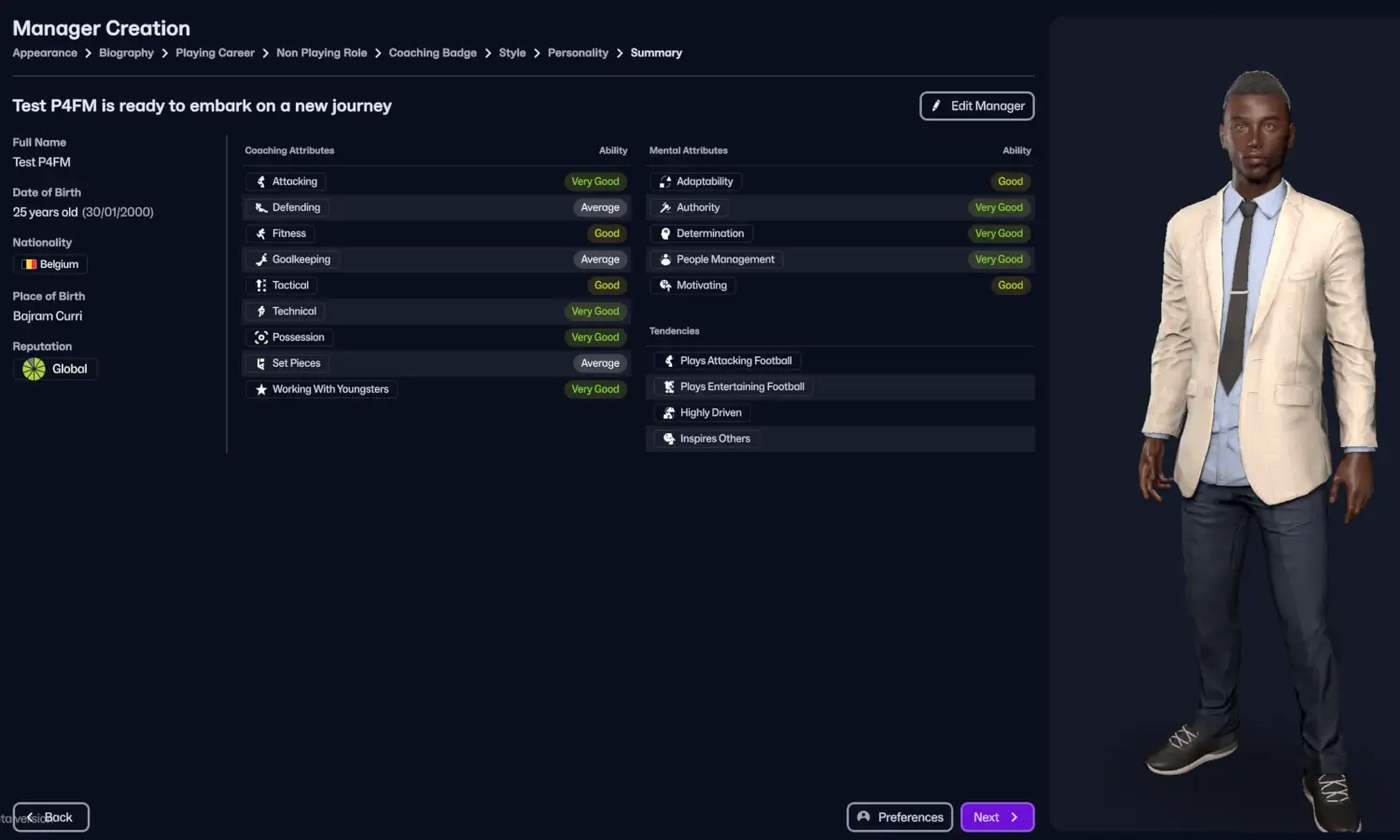
Task: Click the Edit Manager button
Action: [x=977, y=106]
